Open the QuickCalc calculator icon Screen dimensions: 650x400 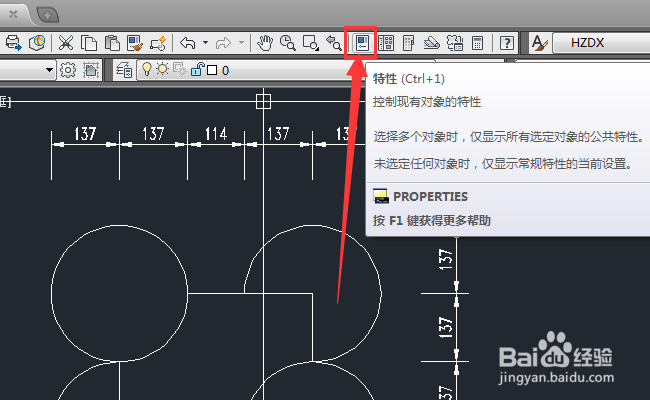click(478, 43)
